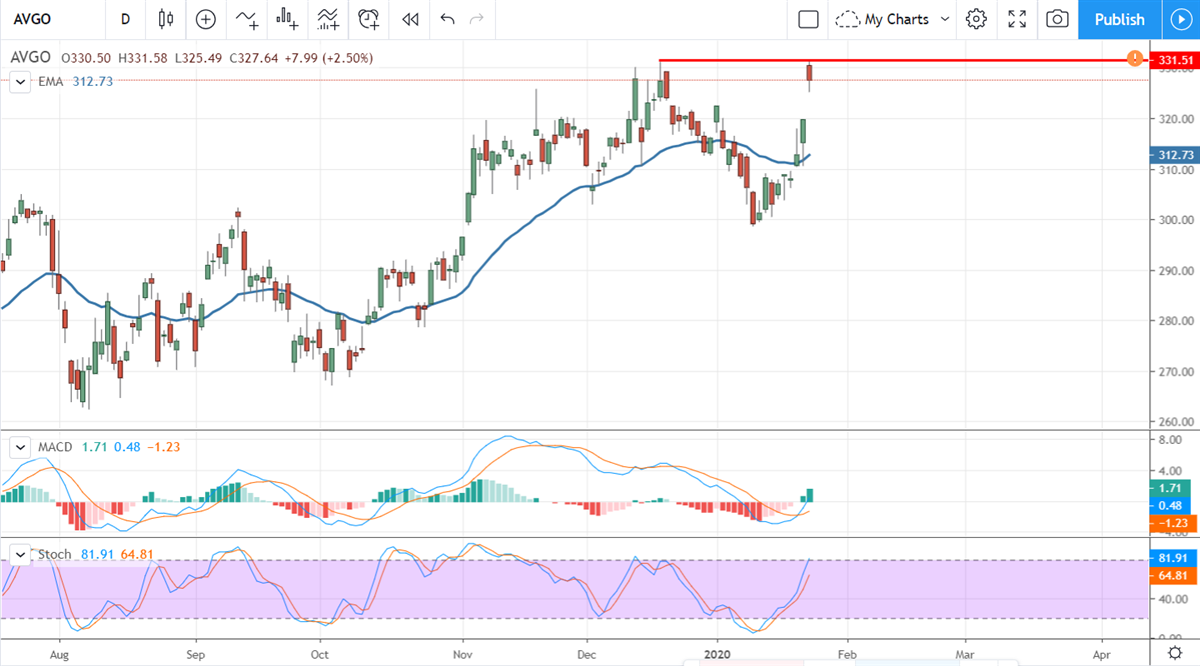Click the compare or add symbol icon

pos(206,19)
